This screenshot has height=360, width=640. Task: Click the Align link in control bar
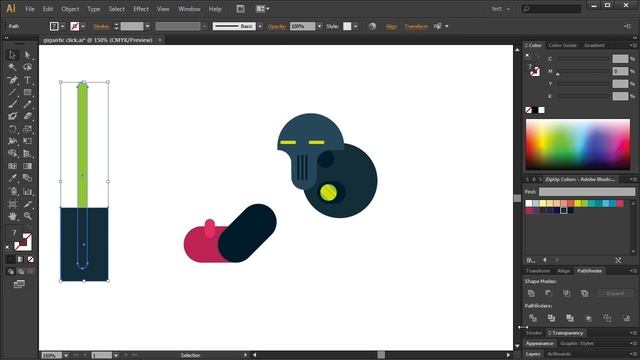tap(391, 26)
